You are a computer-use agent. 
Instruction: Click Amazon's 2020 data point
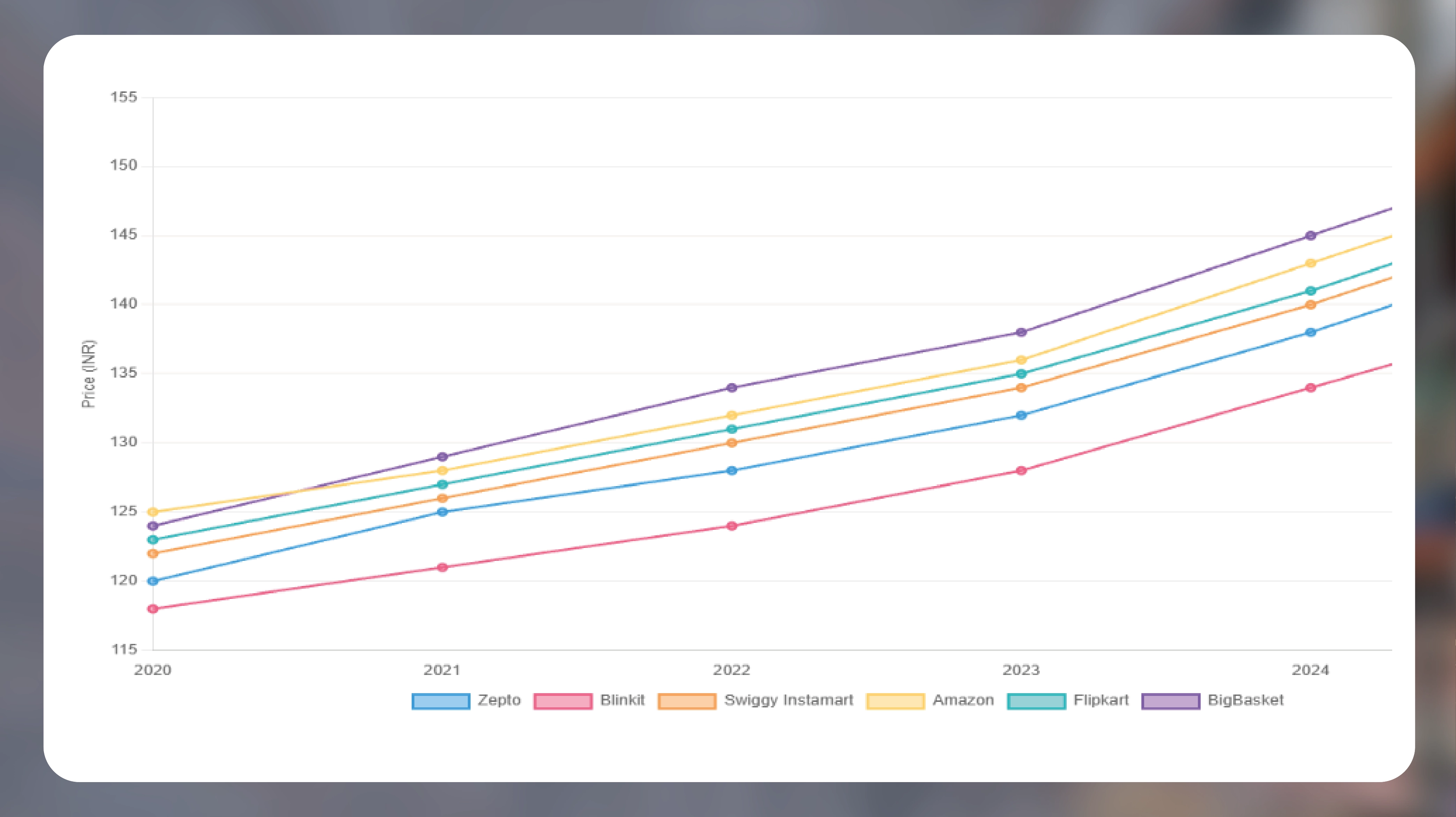pos(152,512)
